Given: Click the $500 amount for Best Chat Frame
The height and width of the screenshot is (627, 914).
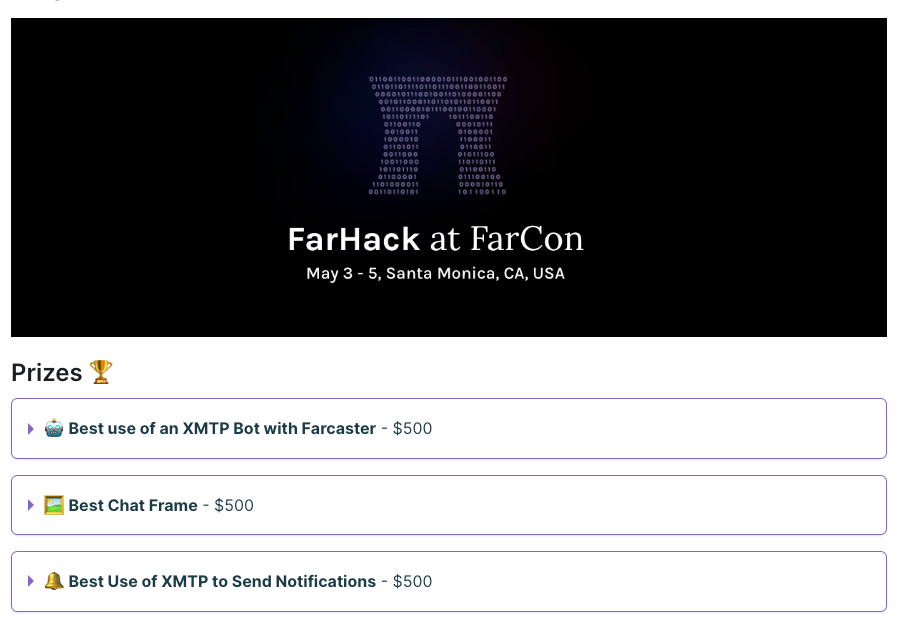Looking at the screenshot, I should tap(234, 506).
